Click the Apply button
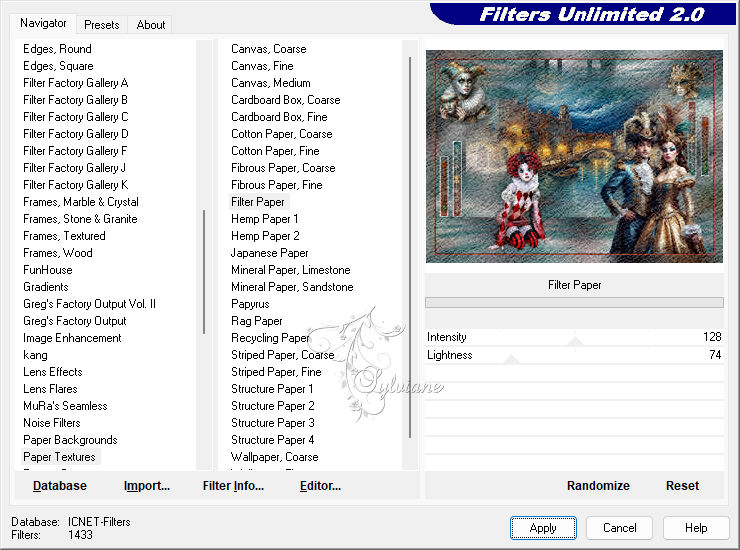 click(543, 528)
